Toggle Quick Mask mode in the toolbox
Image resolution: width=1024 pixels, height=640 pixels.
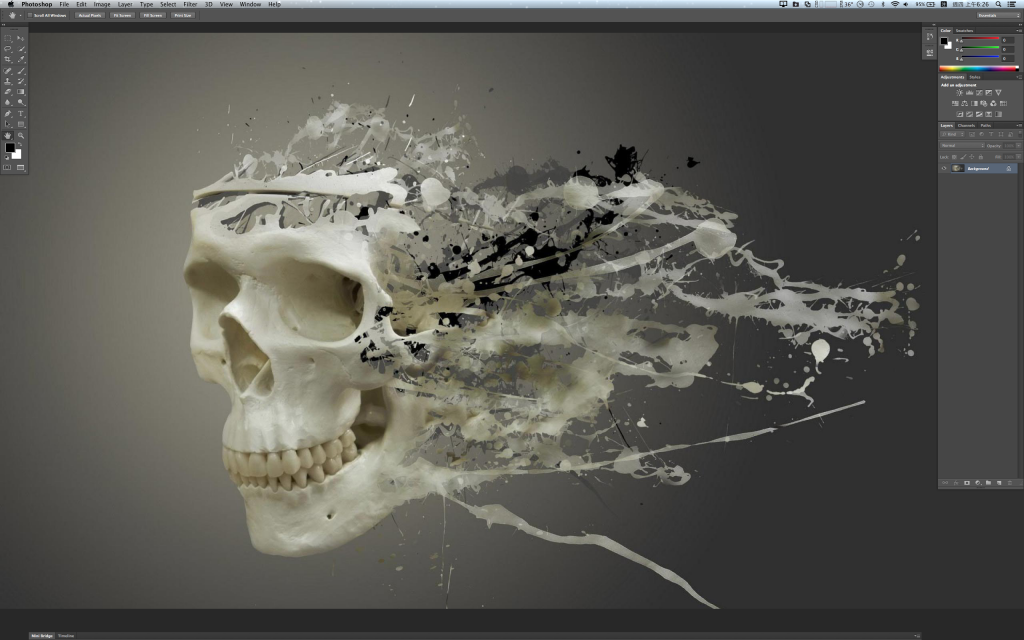click(8, 167)
